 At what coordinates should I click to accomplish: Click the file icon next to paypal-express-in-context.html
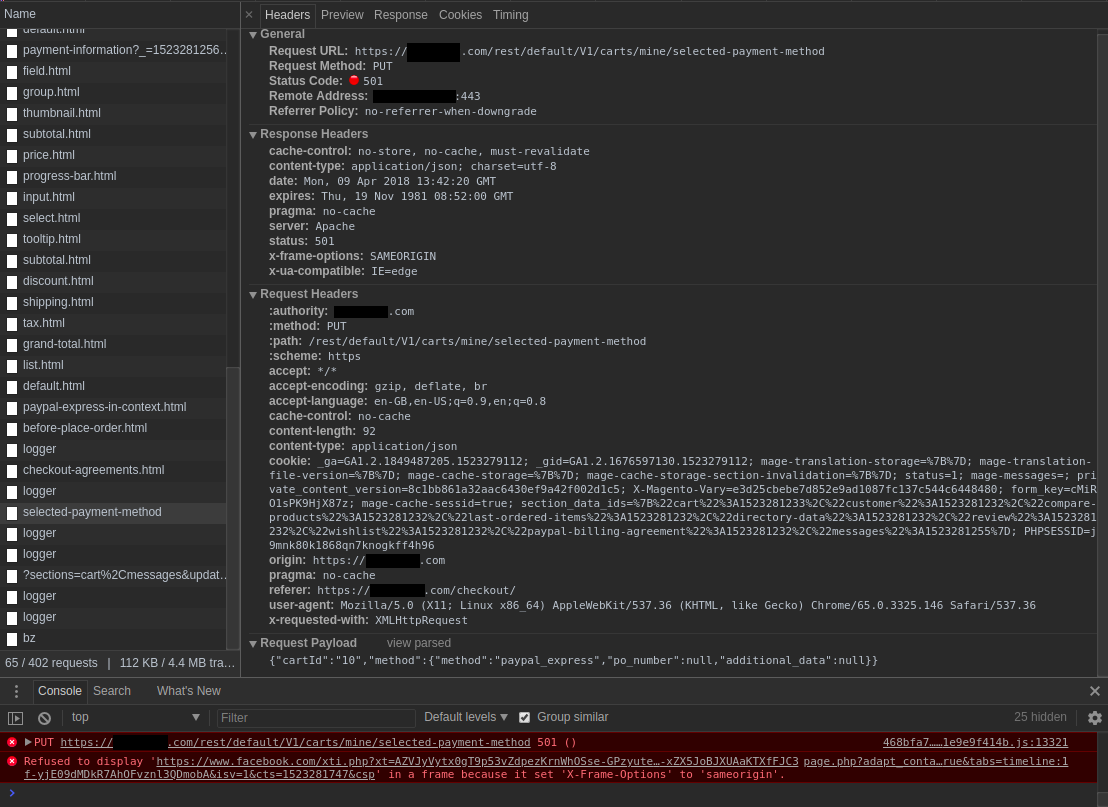click(12, 408)
